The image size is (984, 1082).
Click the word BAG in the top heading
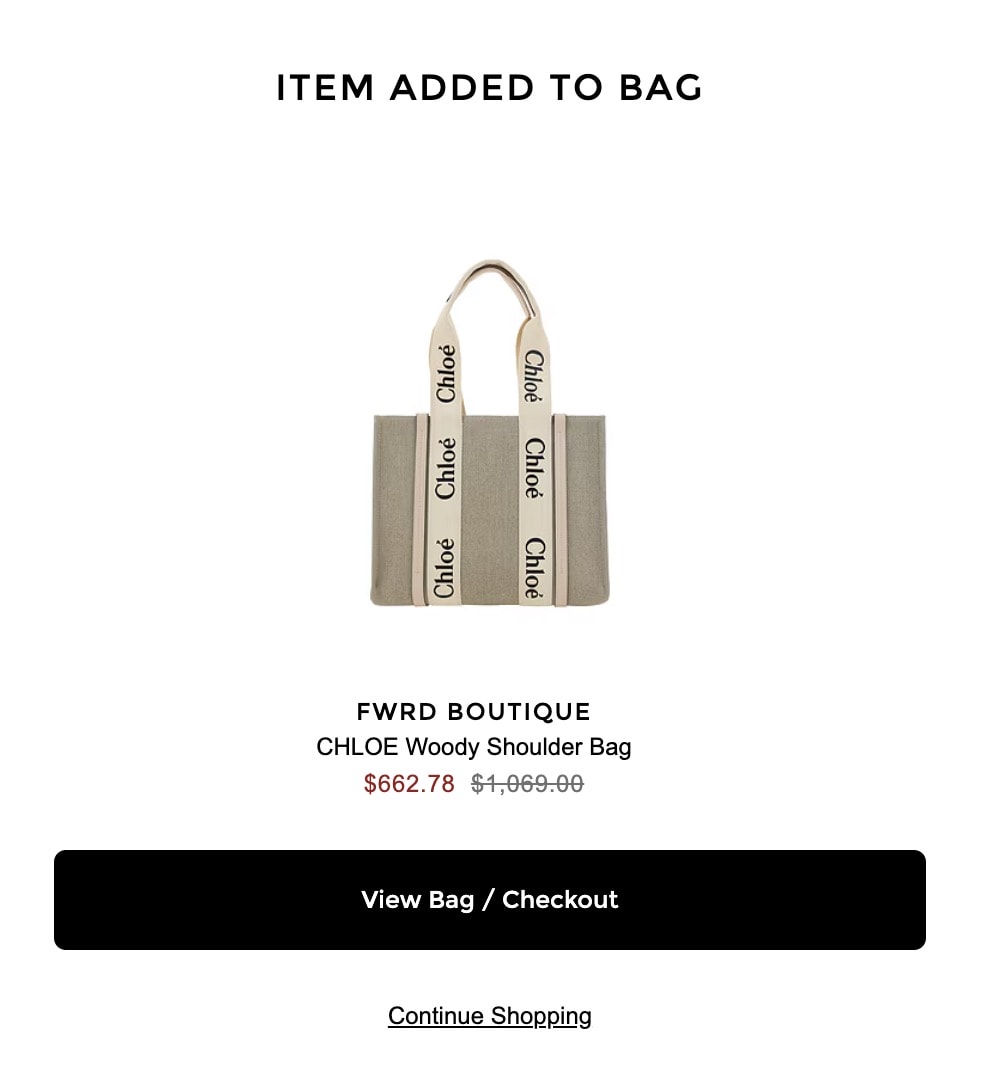[x=661, y=88]
